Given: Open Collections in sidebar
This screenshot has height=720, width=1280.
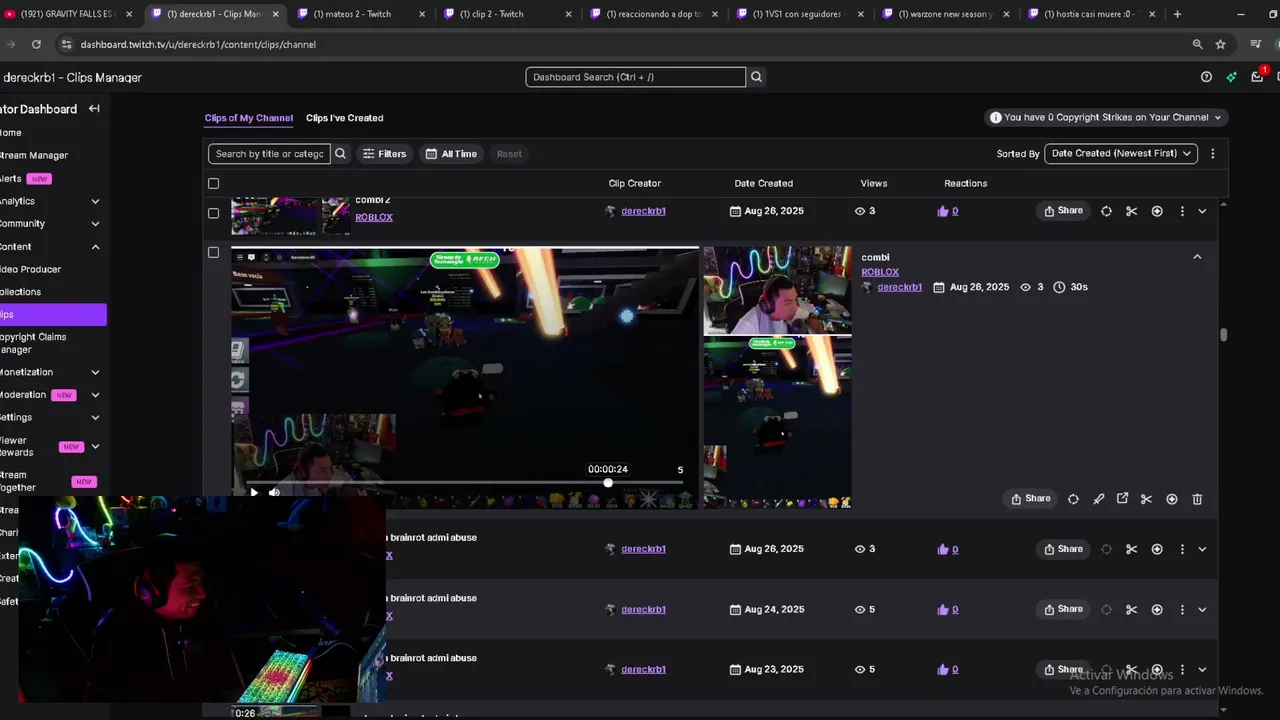Looking at the screenshot, I should coord(20,292).
